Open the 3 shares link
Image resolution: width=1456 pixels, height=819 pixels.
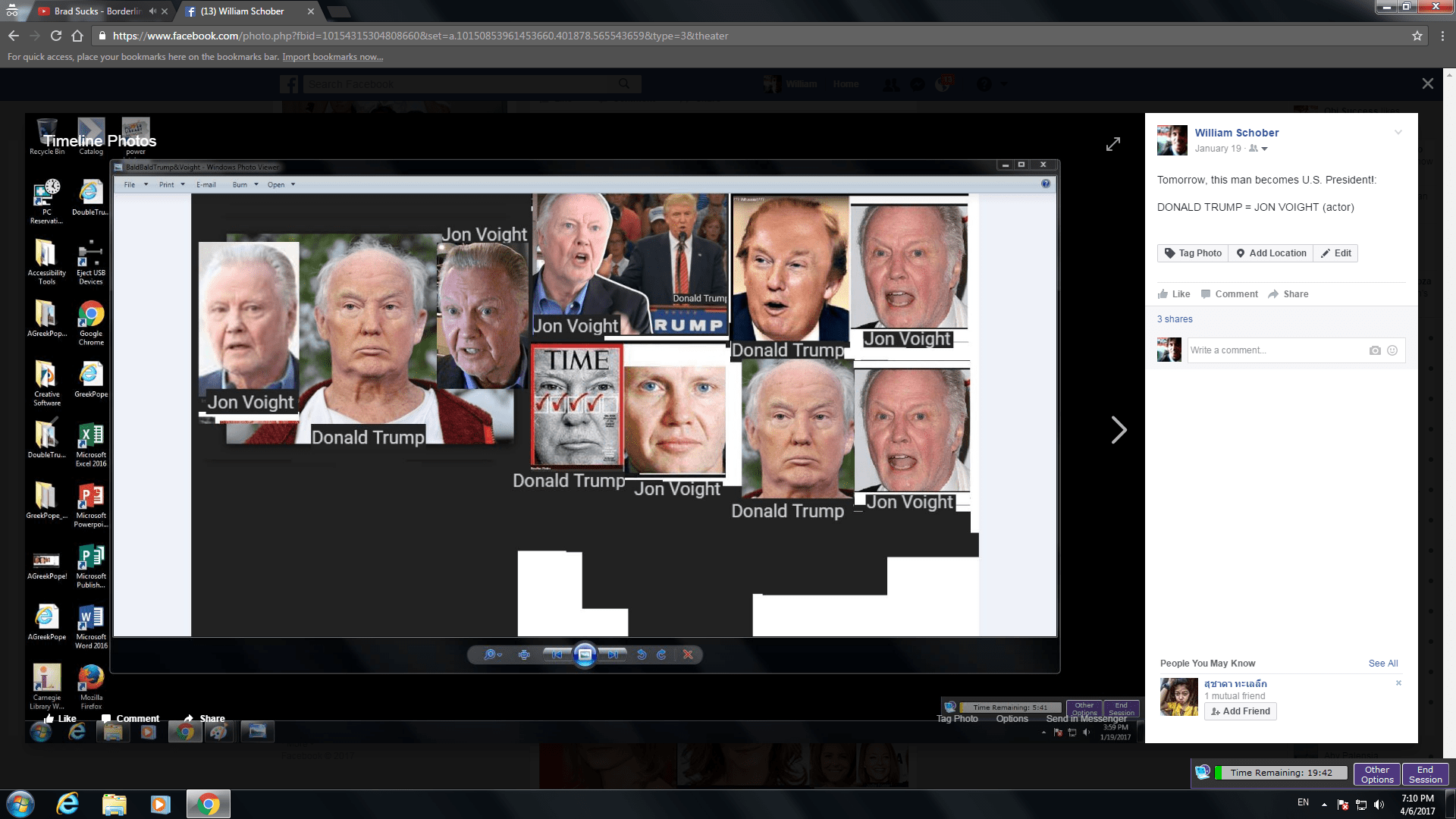(1175, 319)
